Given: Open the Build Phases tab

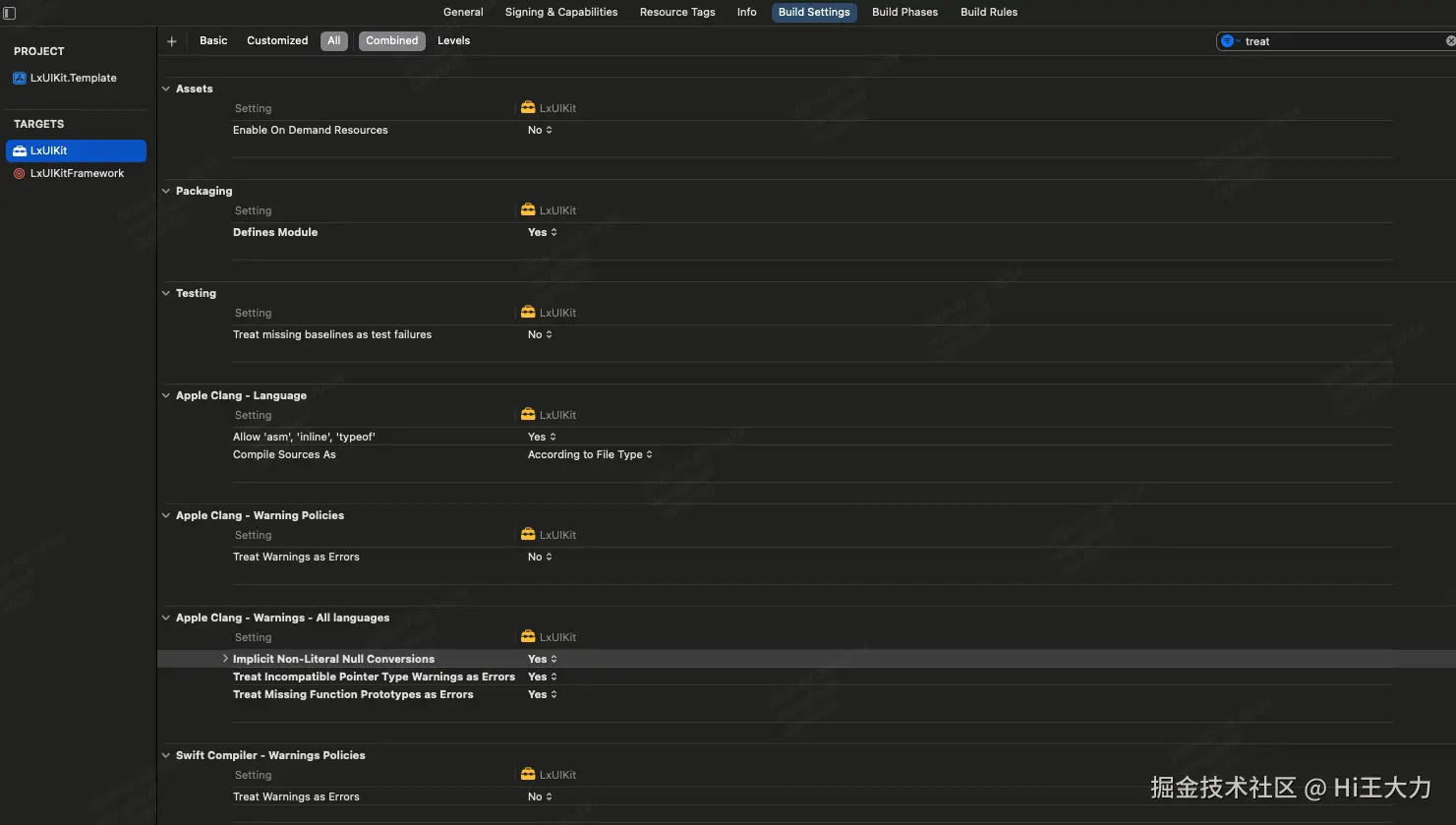Looking at the screenshot, I should [904, 12].
